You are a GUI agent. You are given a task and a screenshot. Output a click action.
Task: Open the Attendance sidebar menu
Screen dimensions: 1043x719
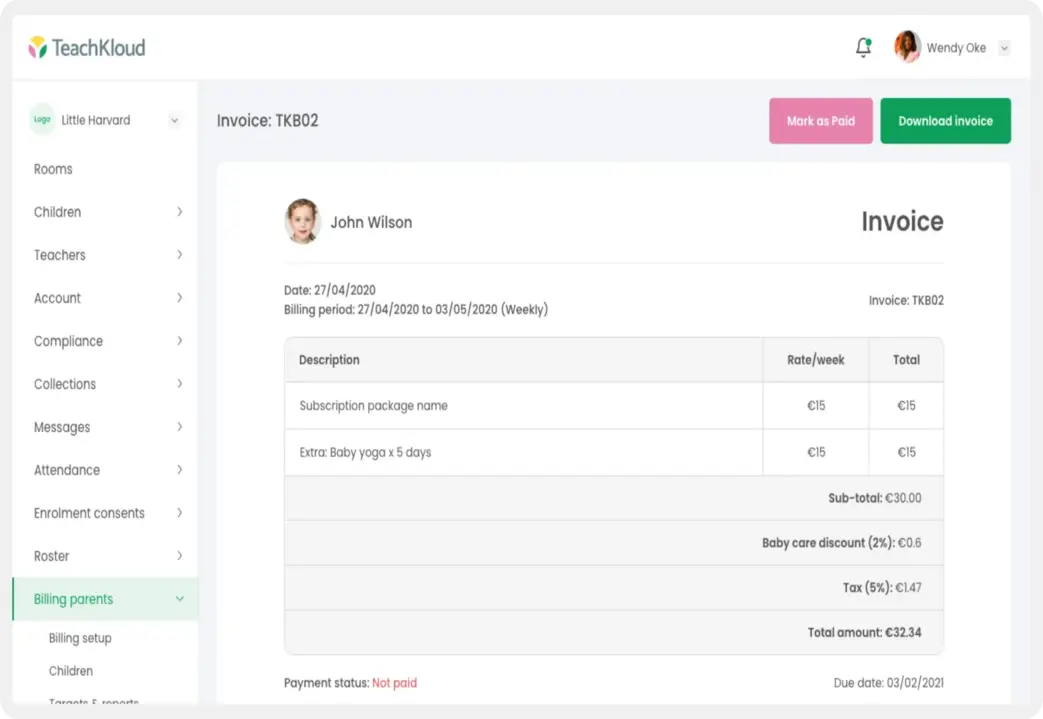(x=67, y=470)
